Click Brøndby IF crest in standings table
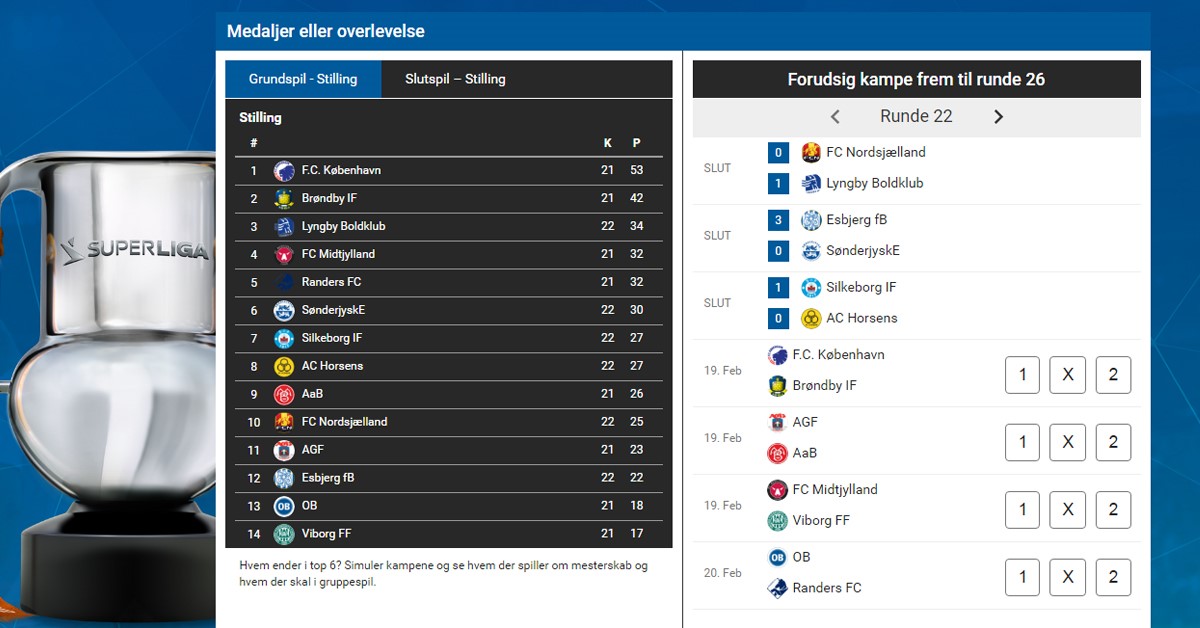Screen dimensions: 1200x628 coord(284,199)
